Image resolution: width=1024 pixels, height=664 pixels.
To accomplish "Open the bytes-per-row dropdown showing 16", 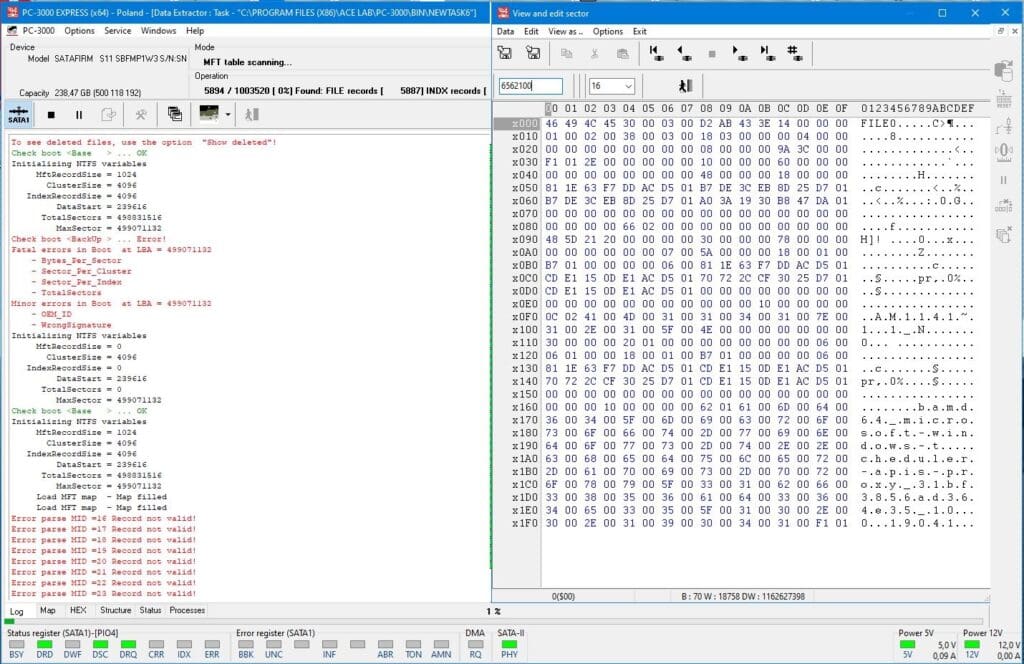I will pos(611,86).
